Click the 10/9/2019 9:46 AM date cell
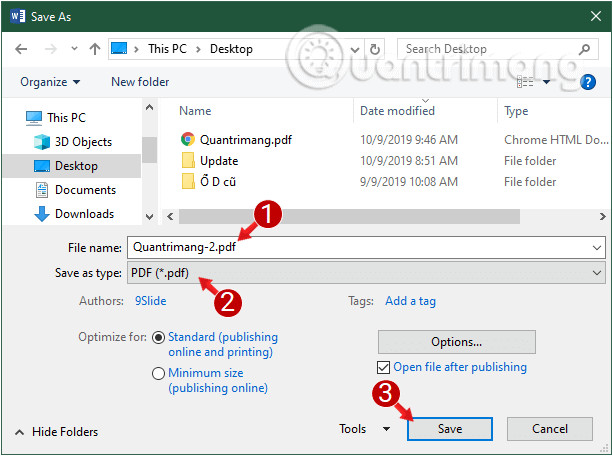 tap(409, 140)
